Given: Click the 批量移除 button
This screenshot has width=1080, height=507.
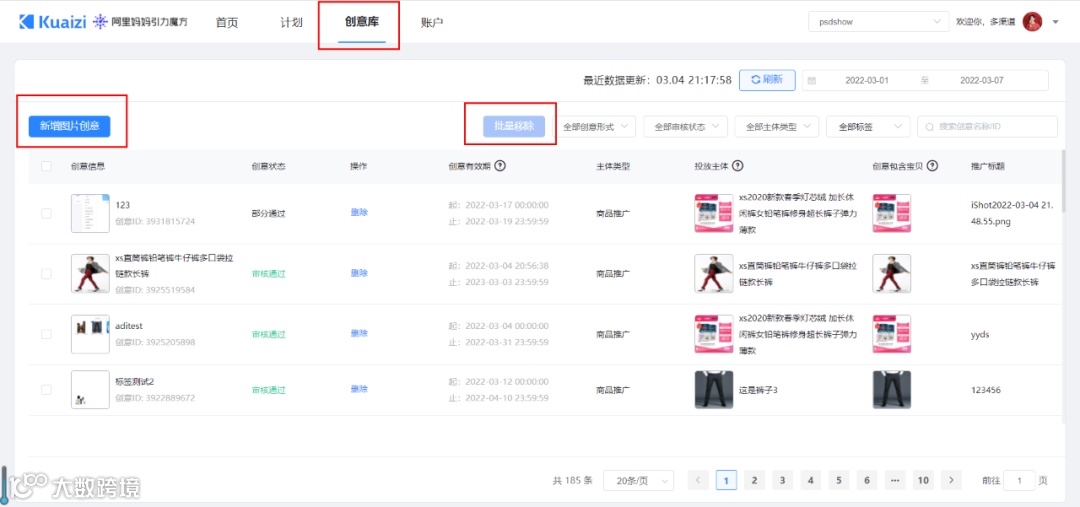Looking at the screenshot, I should [x=514, y=126].
